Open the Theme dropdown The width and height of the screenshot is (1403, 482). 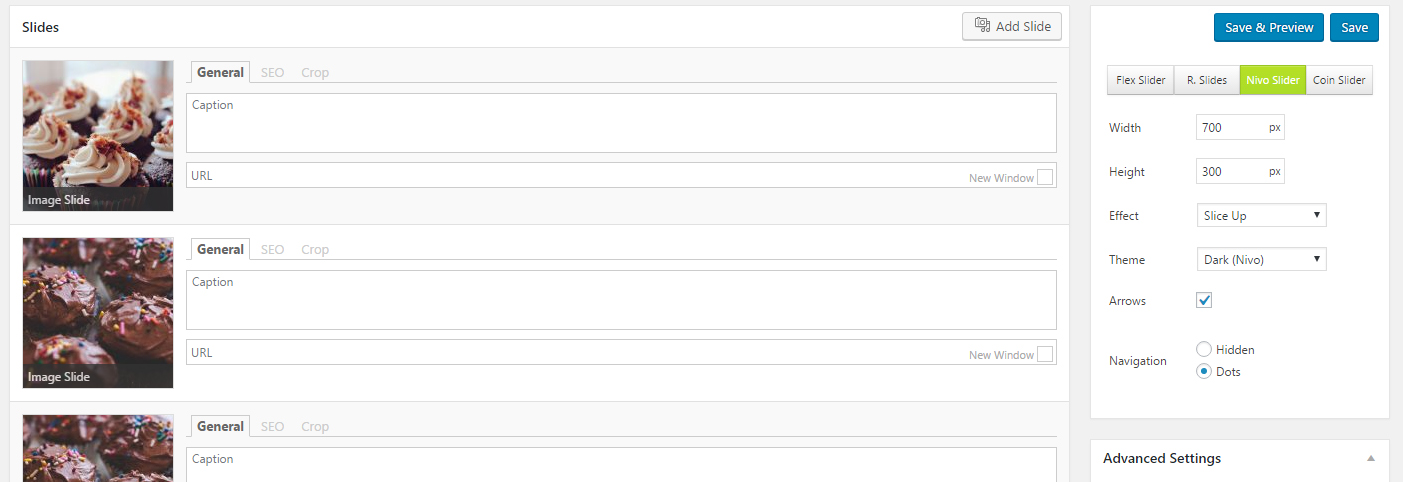pyautogui.click(x=1261, y=260)
